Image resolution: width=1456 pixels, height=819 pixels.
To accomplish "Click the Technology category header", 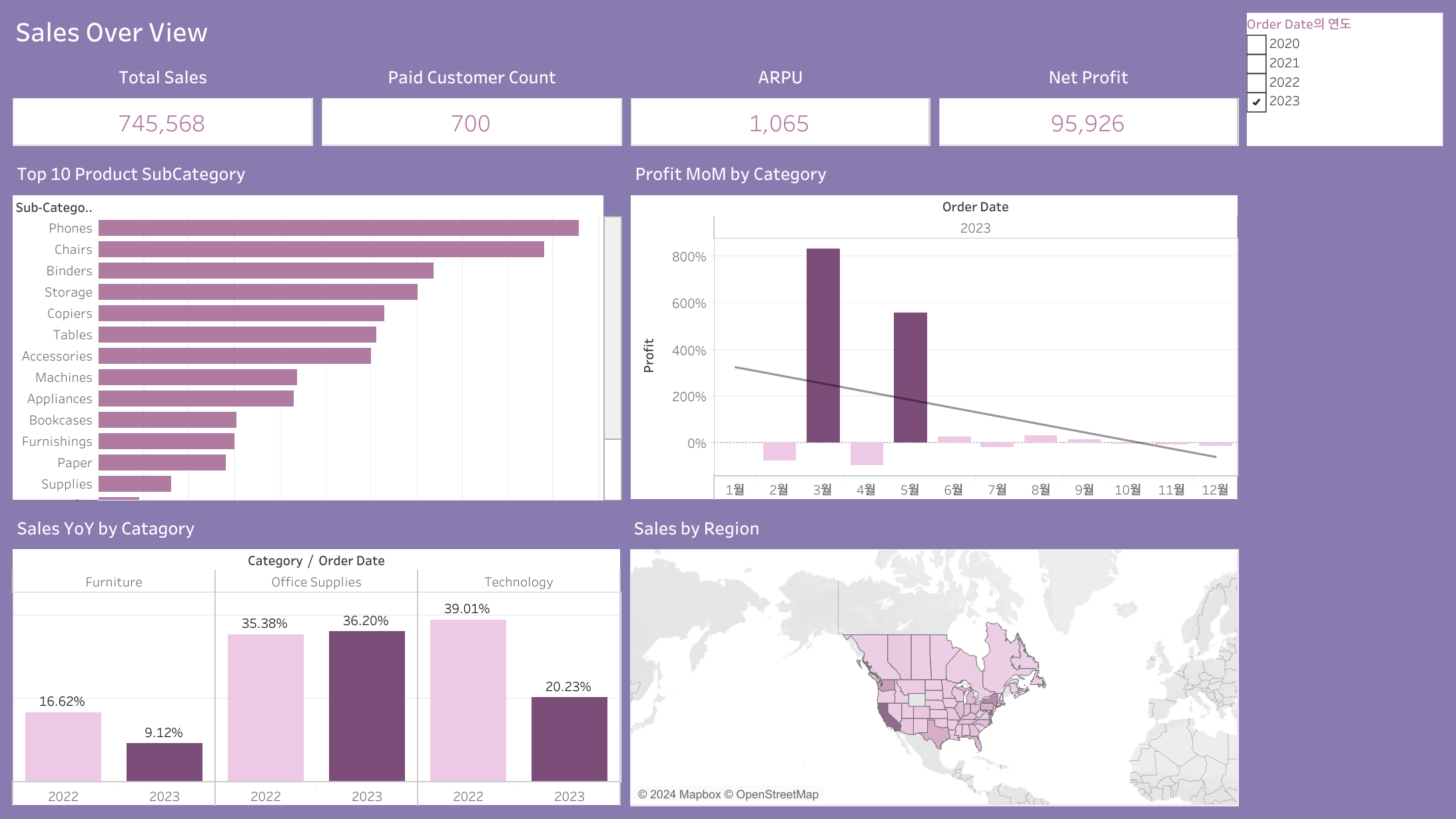I will (x=518, y=582).
